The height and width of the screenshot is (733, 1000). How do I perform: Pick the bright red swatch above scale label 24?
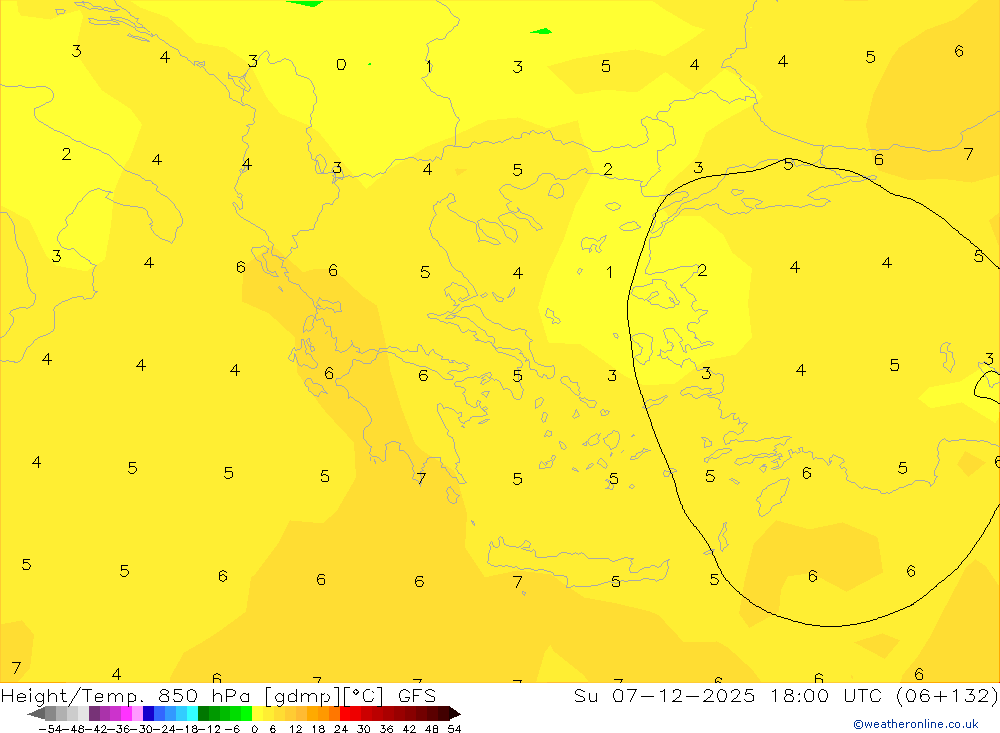[x=345, y=713]
